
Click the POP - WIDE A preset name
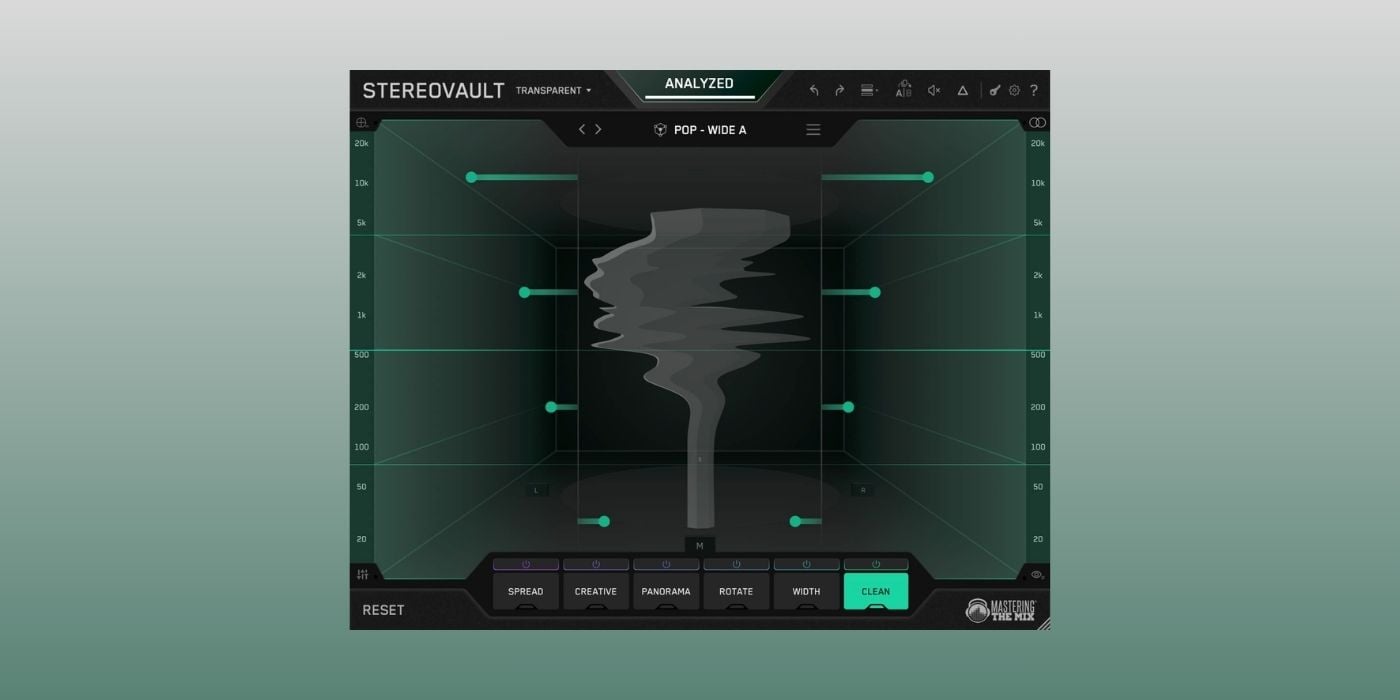[x=710, y=130]
